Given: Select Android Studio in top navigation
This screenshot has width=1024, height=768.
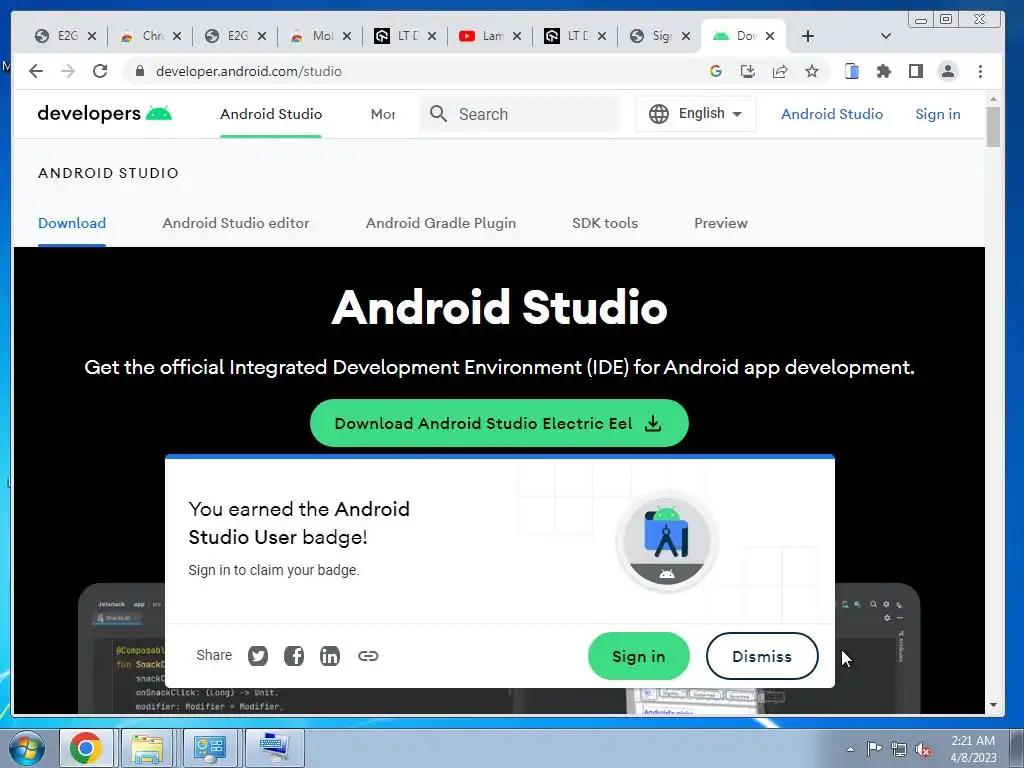Looking at the screenshot, I should (271, 114).
